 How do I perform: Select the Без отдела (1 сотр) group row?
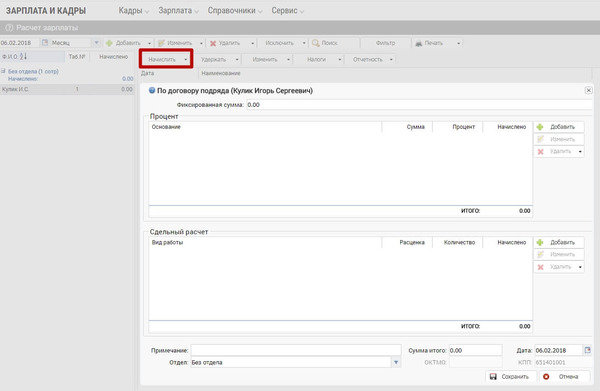click(67, 75)
